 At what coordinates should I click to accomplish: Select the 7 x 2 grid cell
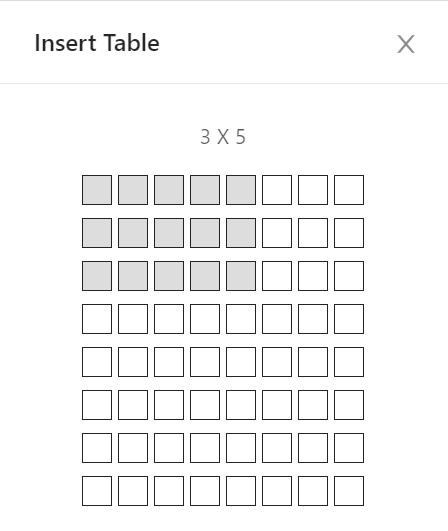point(133,448)
